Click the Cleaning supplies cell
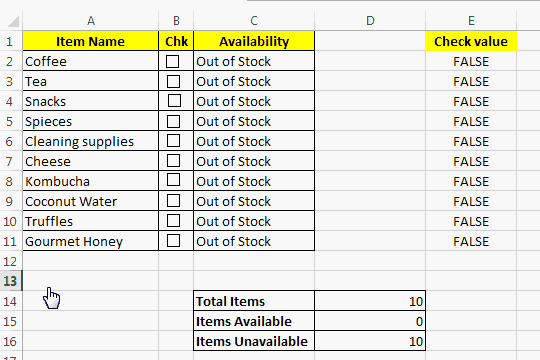This screenshot has height=360, width=540. [x=91, y=141]
